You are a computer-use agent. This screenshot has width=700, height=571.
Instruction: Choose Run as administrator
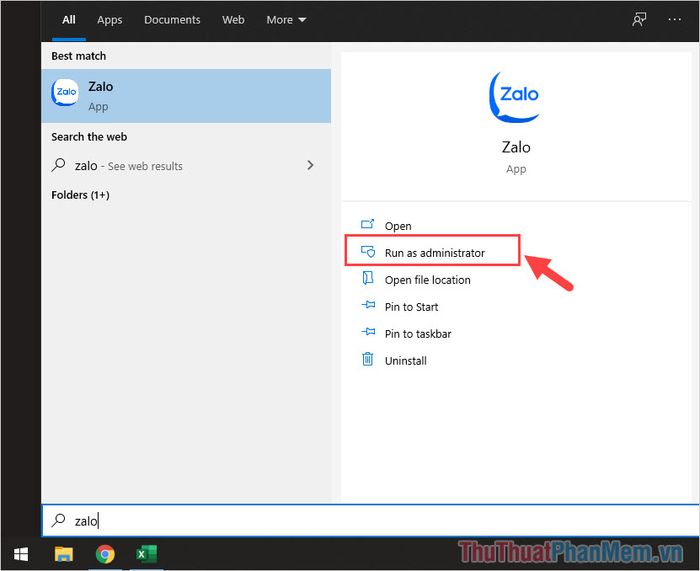[434, 253]
